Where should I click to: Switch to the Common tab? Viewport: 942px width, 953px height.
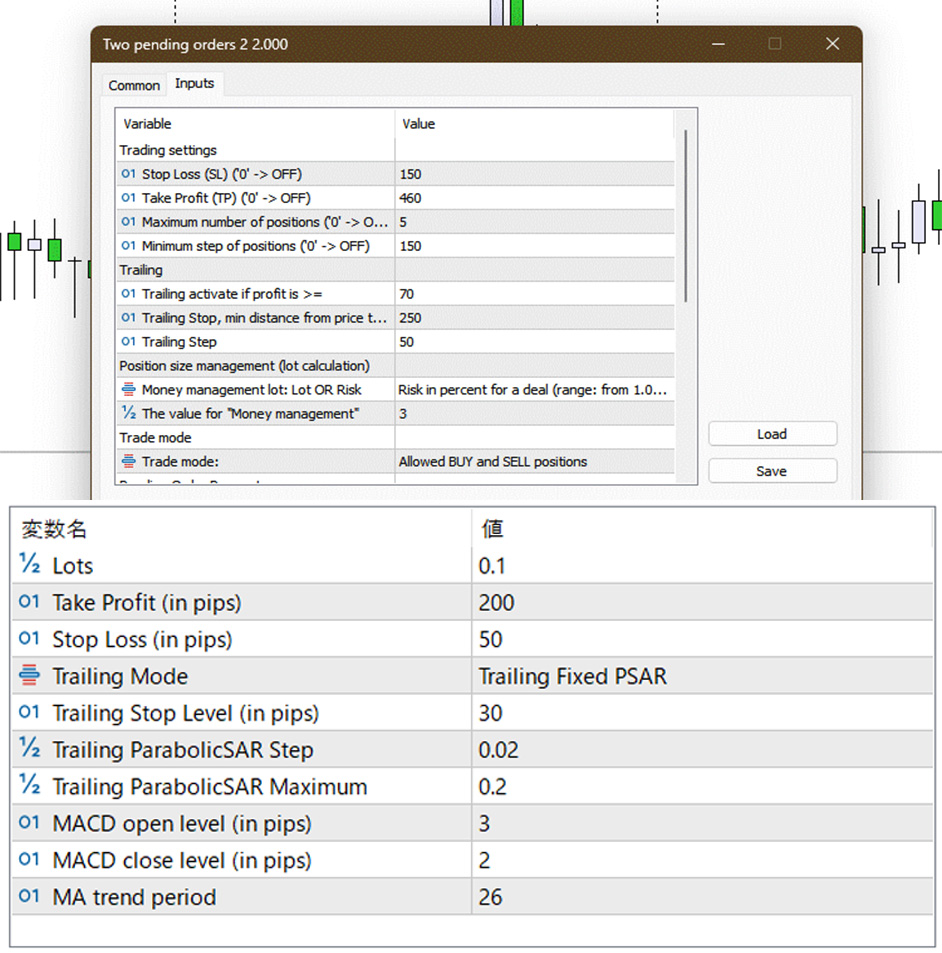tap(134, 85)
